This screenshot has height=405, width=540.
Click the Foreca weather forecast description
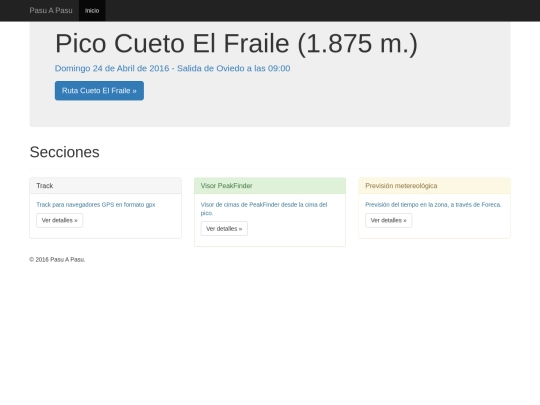[433, 205]
